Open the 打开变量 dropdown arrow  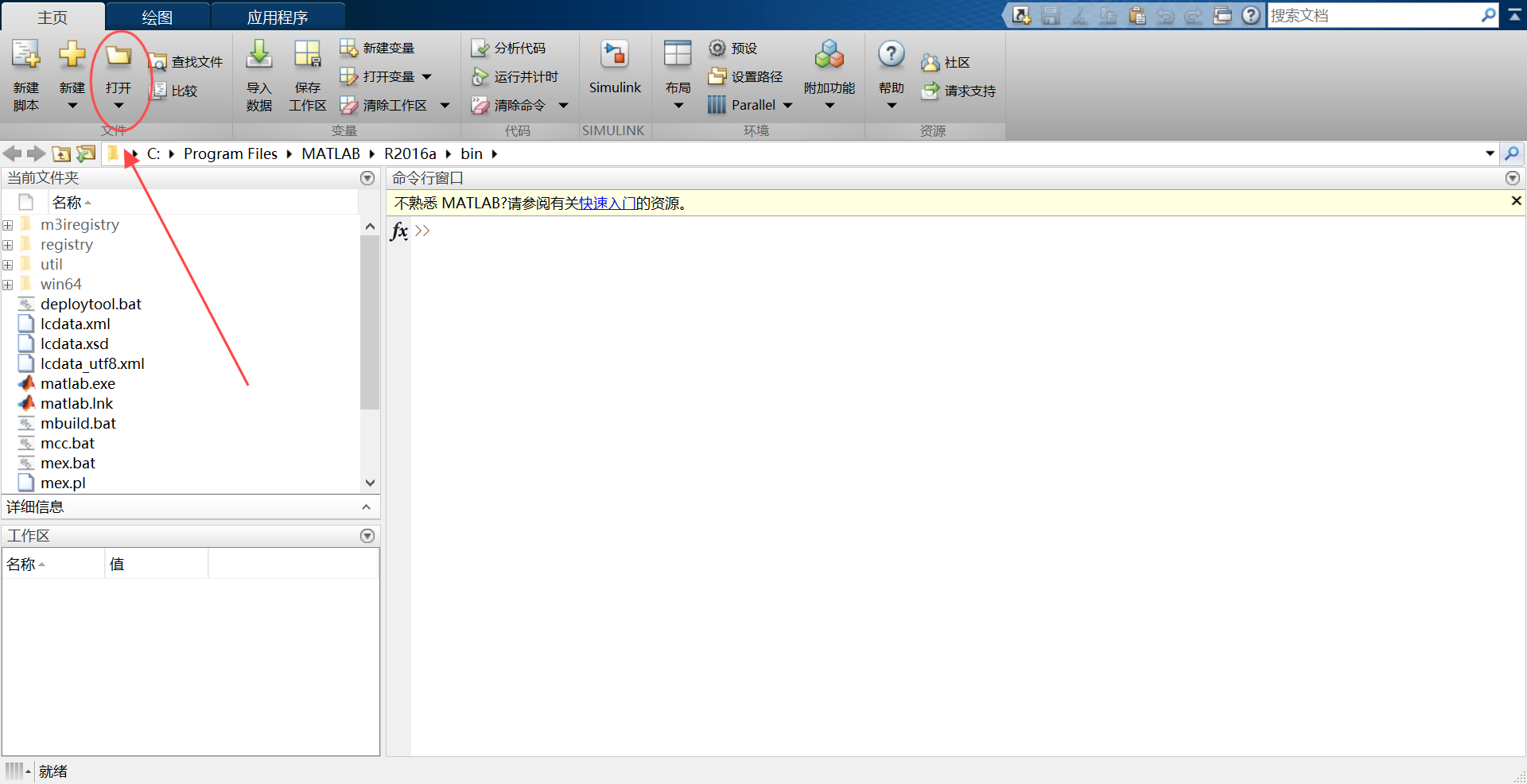point(427,77)
